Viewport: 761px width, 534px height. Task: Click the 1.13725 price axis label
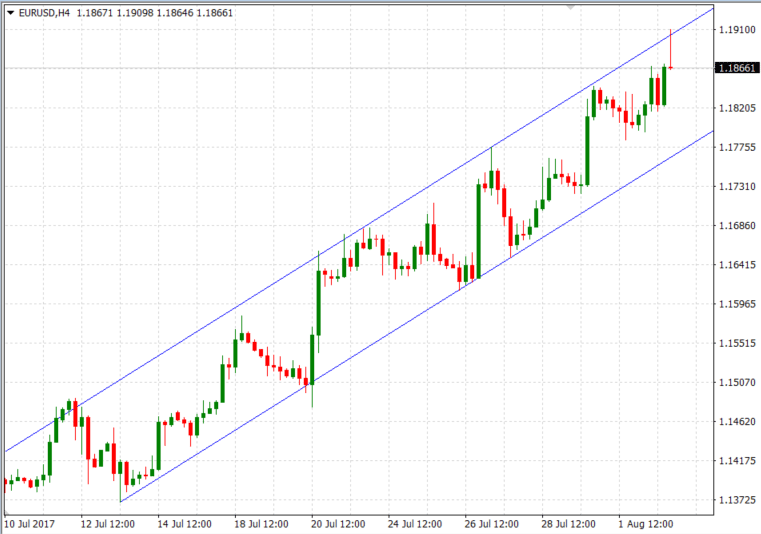point(737,500)
